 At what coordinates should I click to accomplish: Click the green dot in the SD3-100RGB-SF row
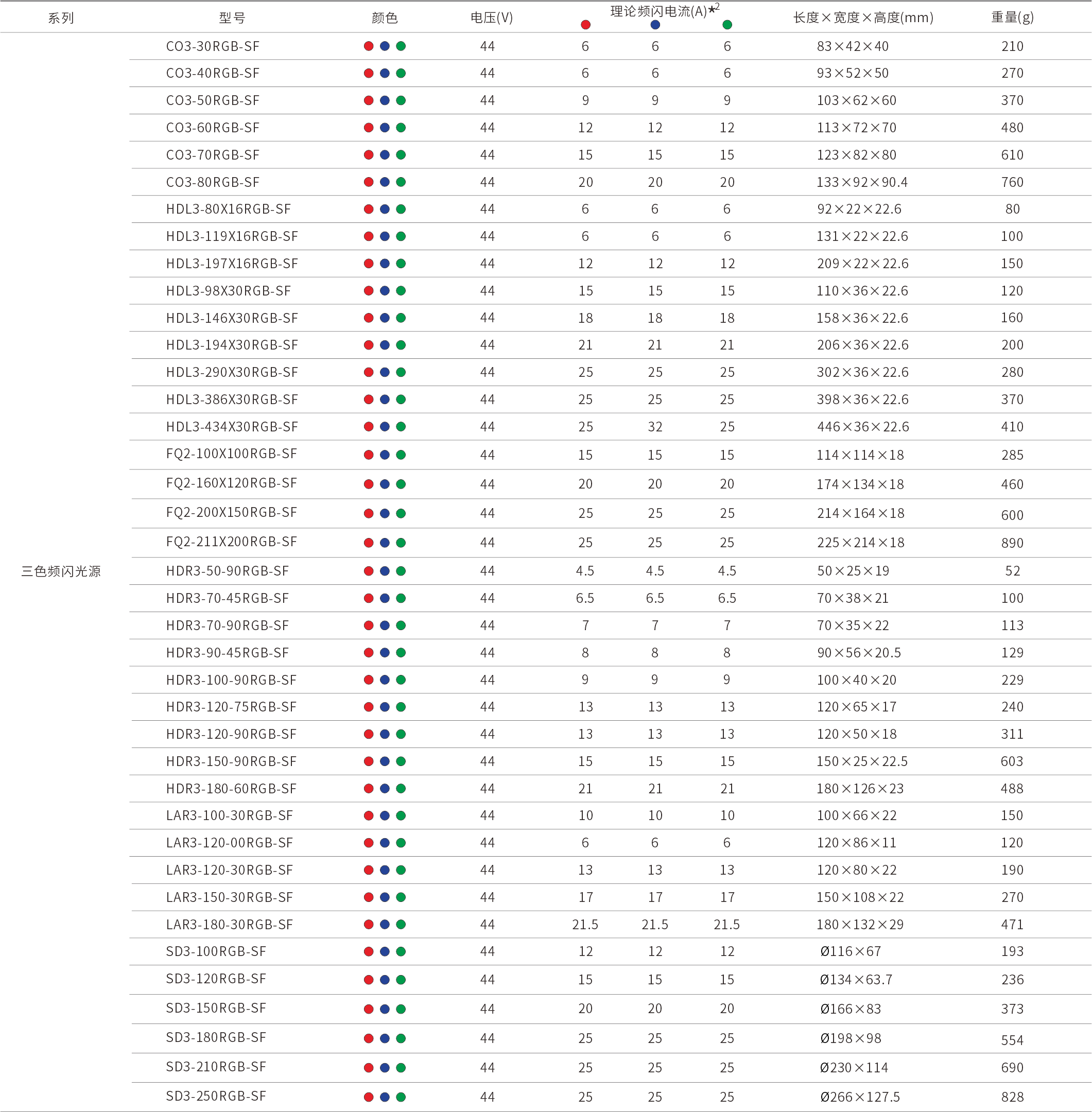pos(401,952)
